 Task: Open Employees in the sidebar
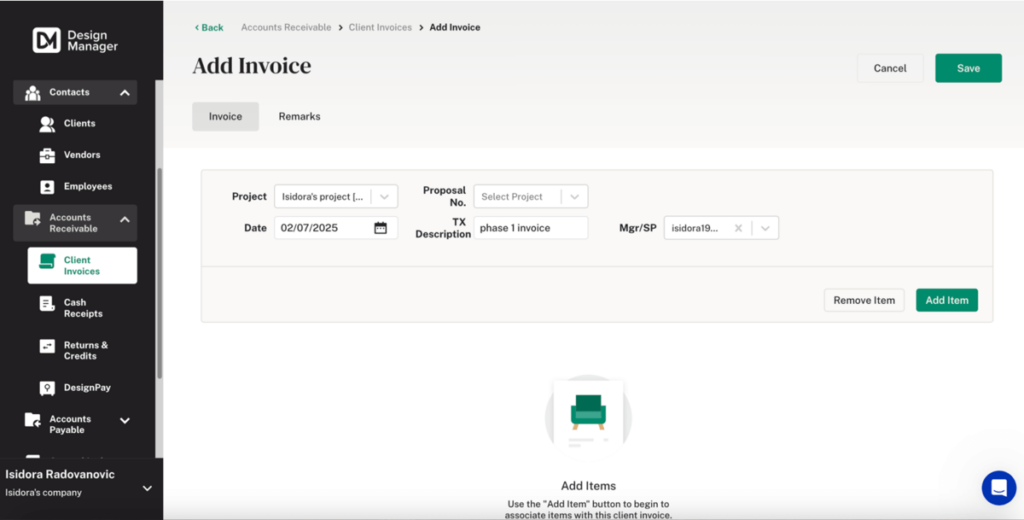88,187
